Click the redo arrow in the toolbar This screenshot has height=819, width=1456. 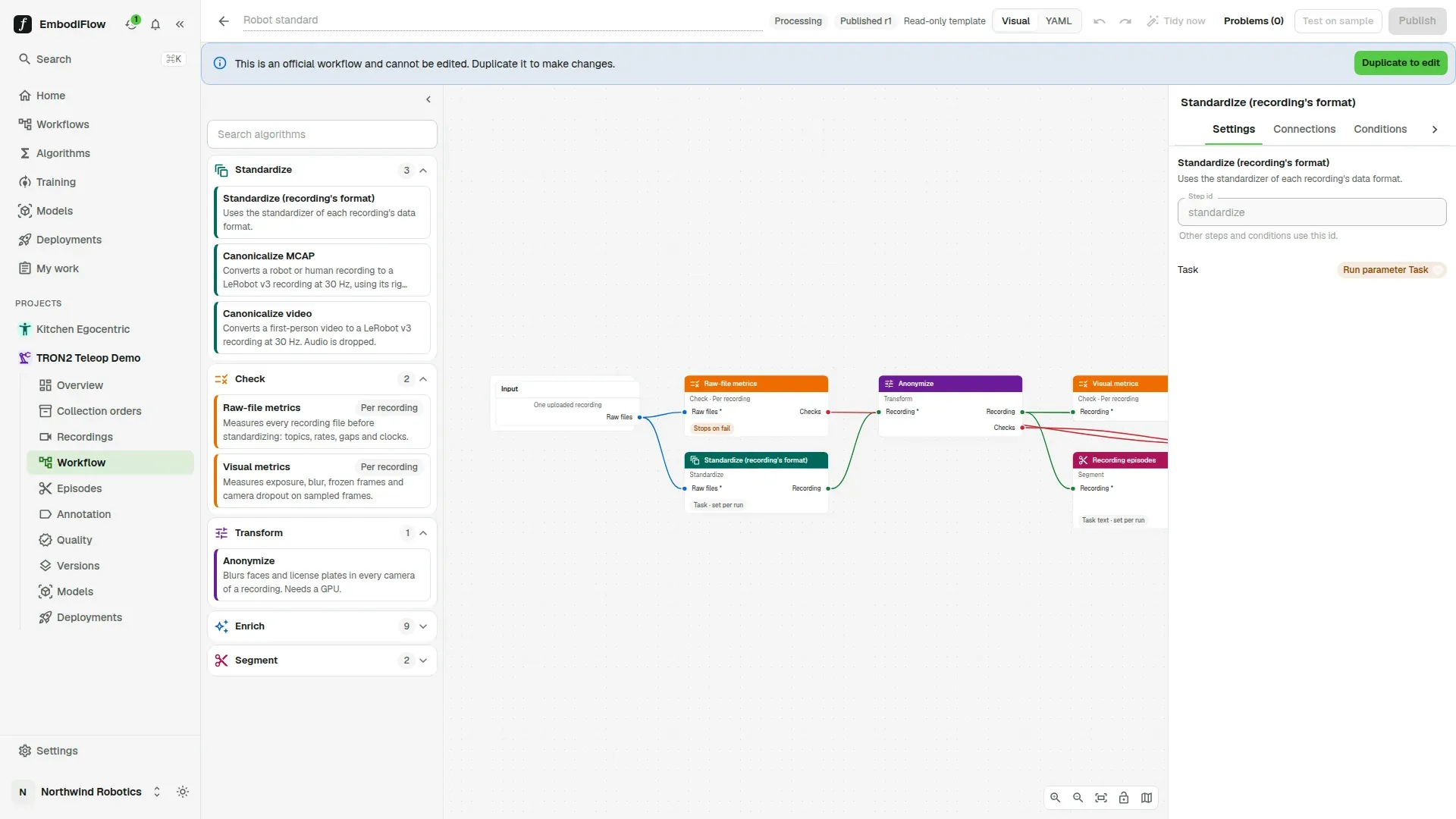[1125, 21]
